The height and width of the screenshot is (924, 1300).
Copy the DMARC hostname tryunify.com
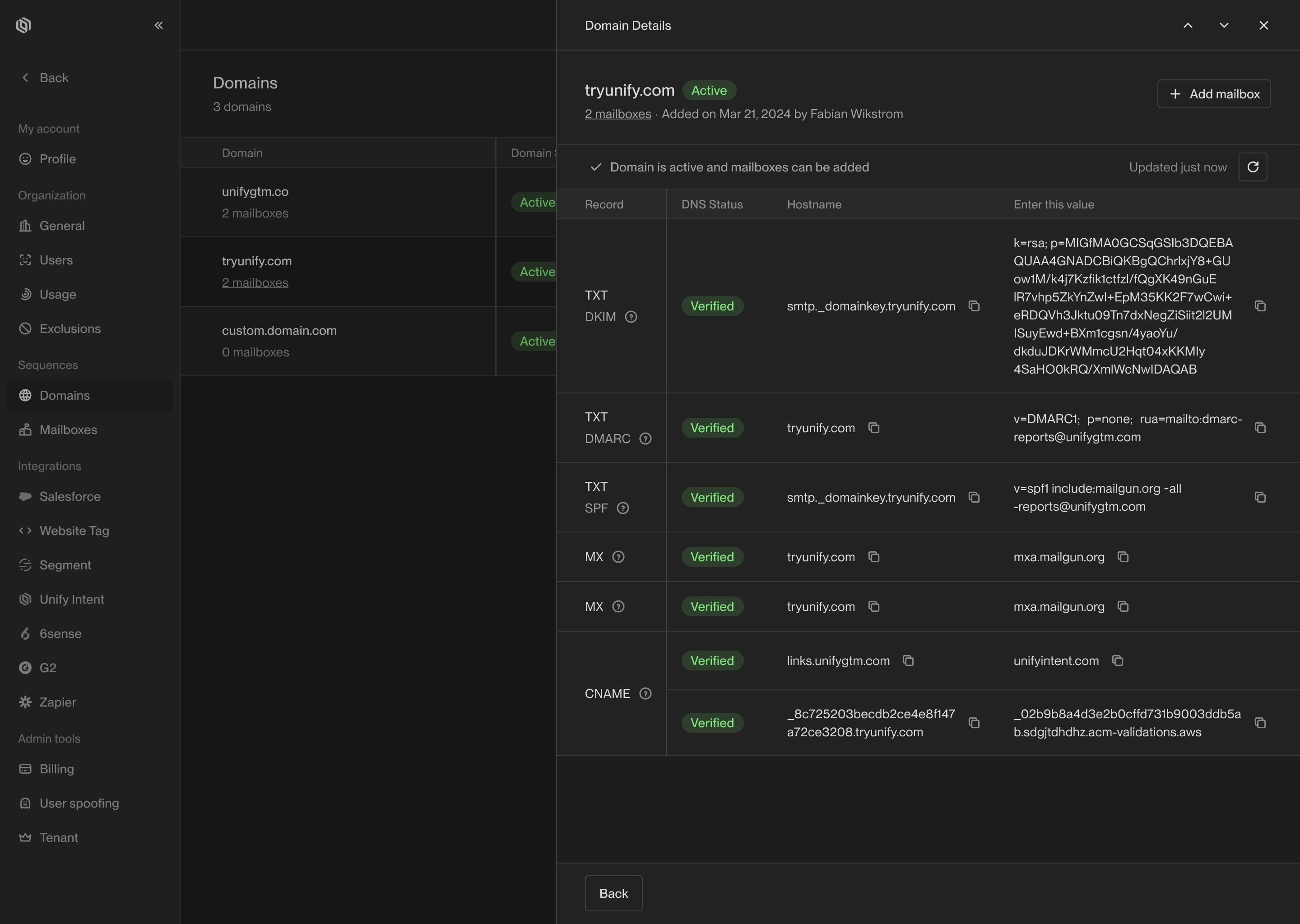pyautogui.click(x=874, y=428)
